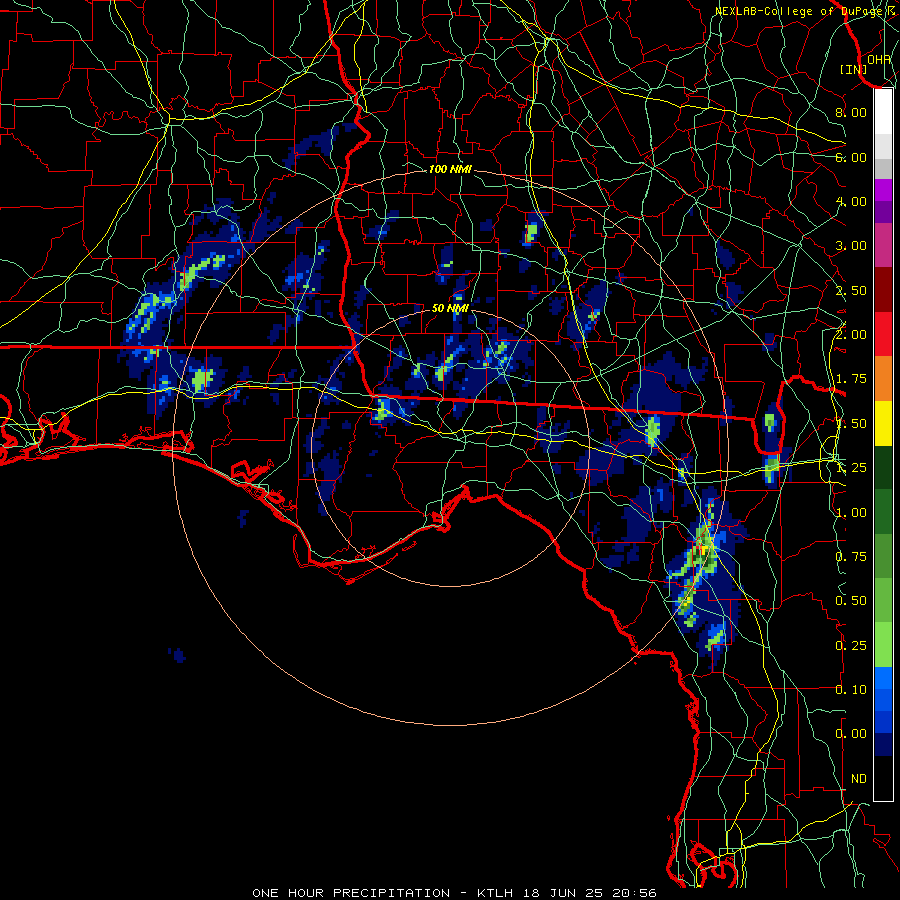Click the "3.00" legend value
The image size is (900, 900).
pos(851,246)
